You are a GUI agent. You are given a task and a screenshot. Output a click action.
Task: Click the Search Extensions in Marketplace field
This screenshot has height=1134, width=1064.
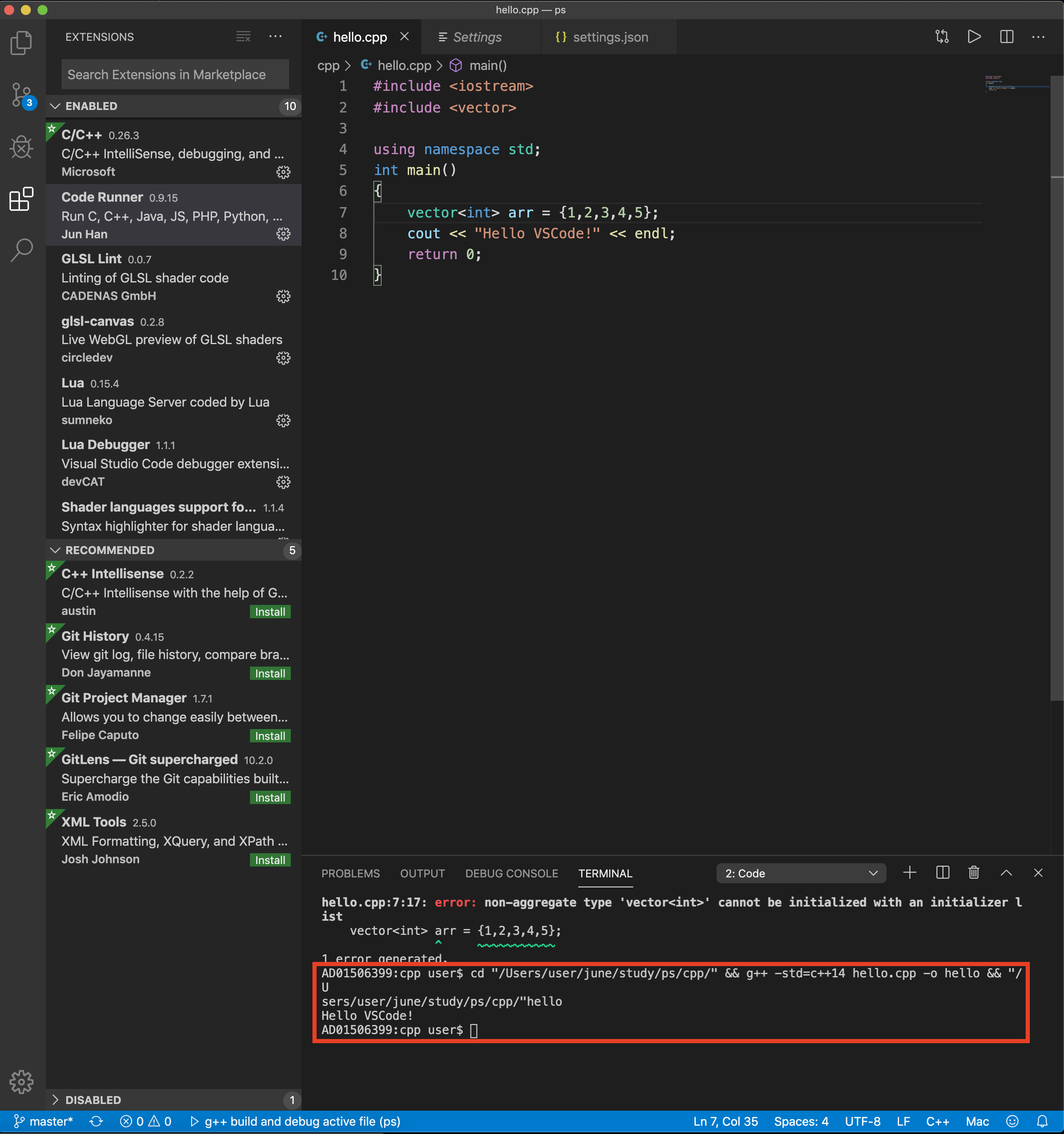point(175,75)
